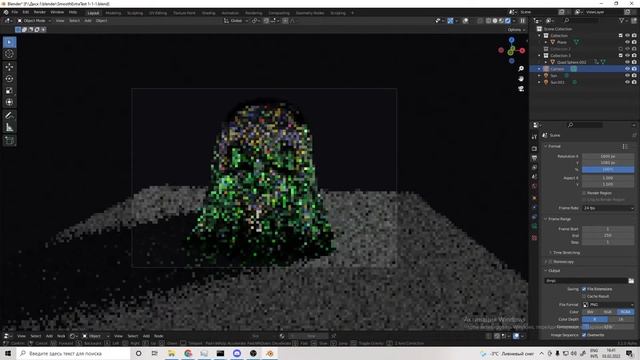This screenshot has height=360, width=640.
Task: Toggle File Extensions checkbox
Action: click(584, 289)
